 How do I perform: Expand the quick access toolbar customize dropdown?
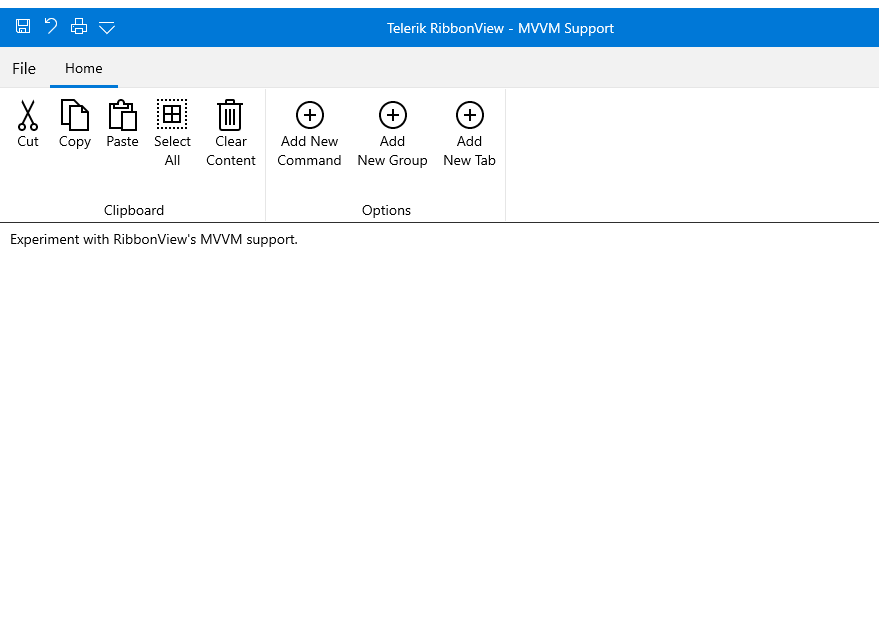[107, 27]
